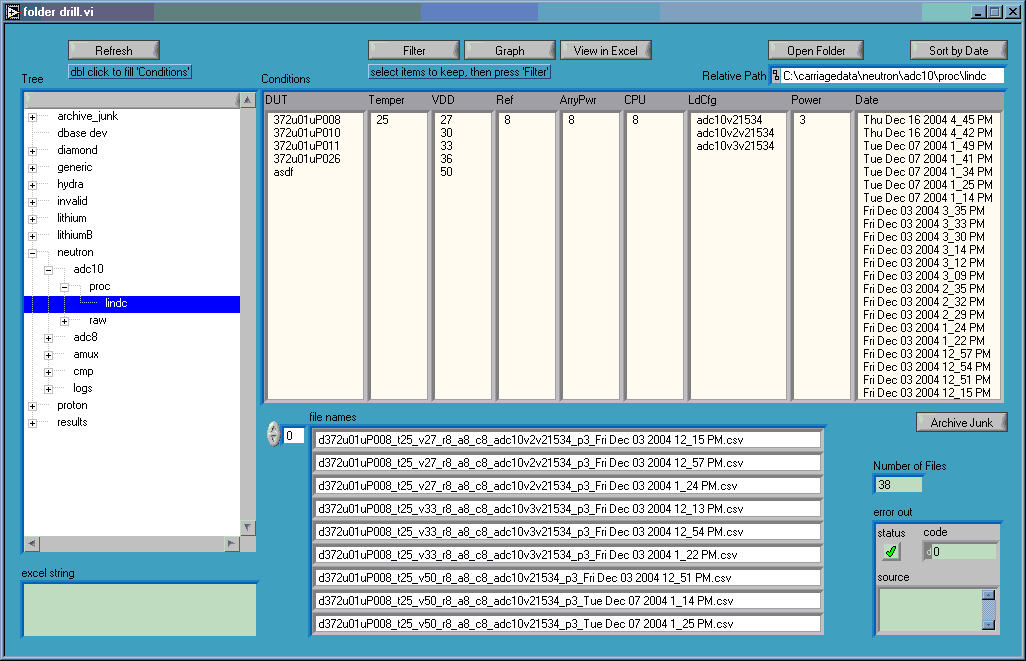
Task: Decrement the file index with the down arrow
Action: pyautogui.click(x=271, y=440)
